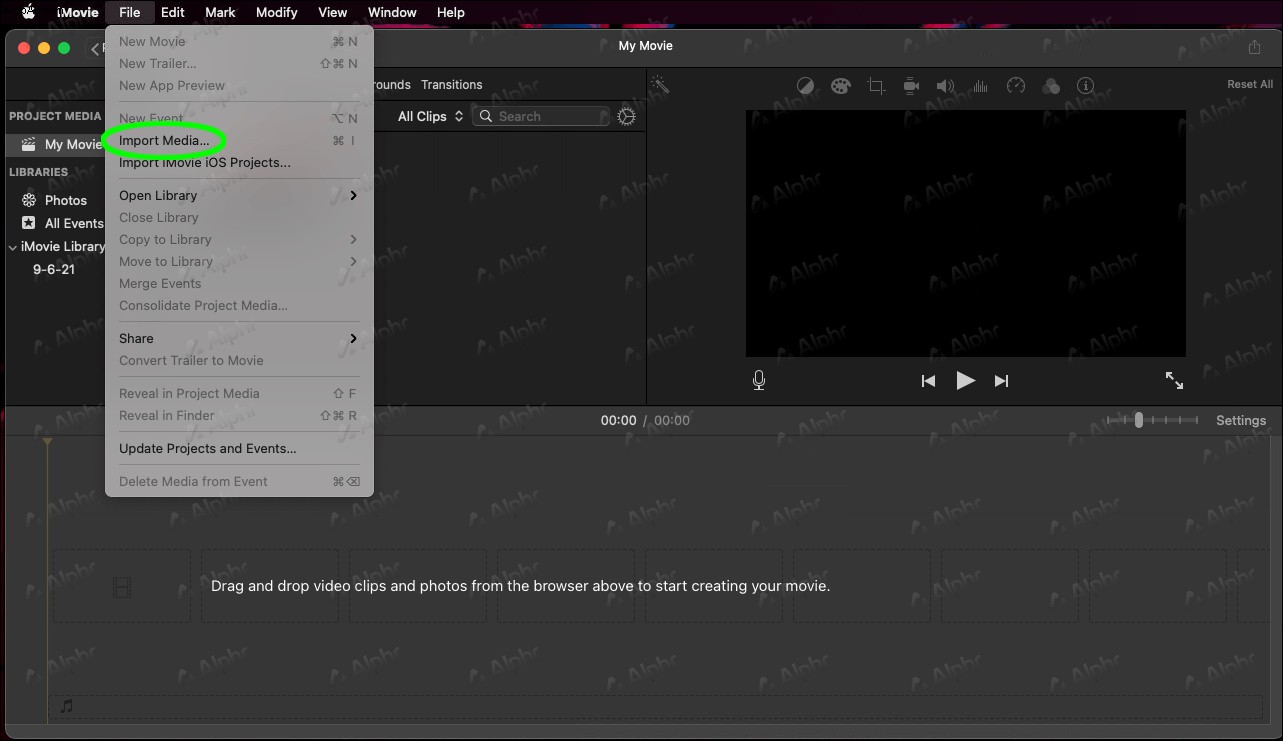Open timeline Settings
The height and width of the screenshot is (741, 1283).
pos(1241,421)
